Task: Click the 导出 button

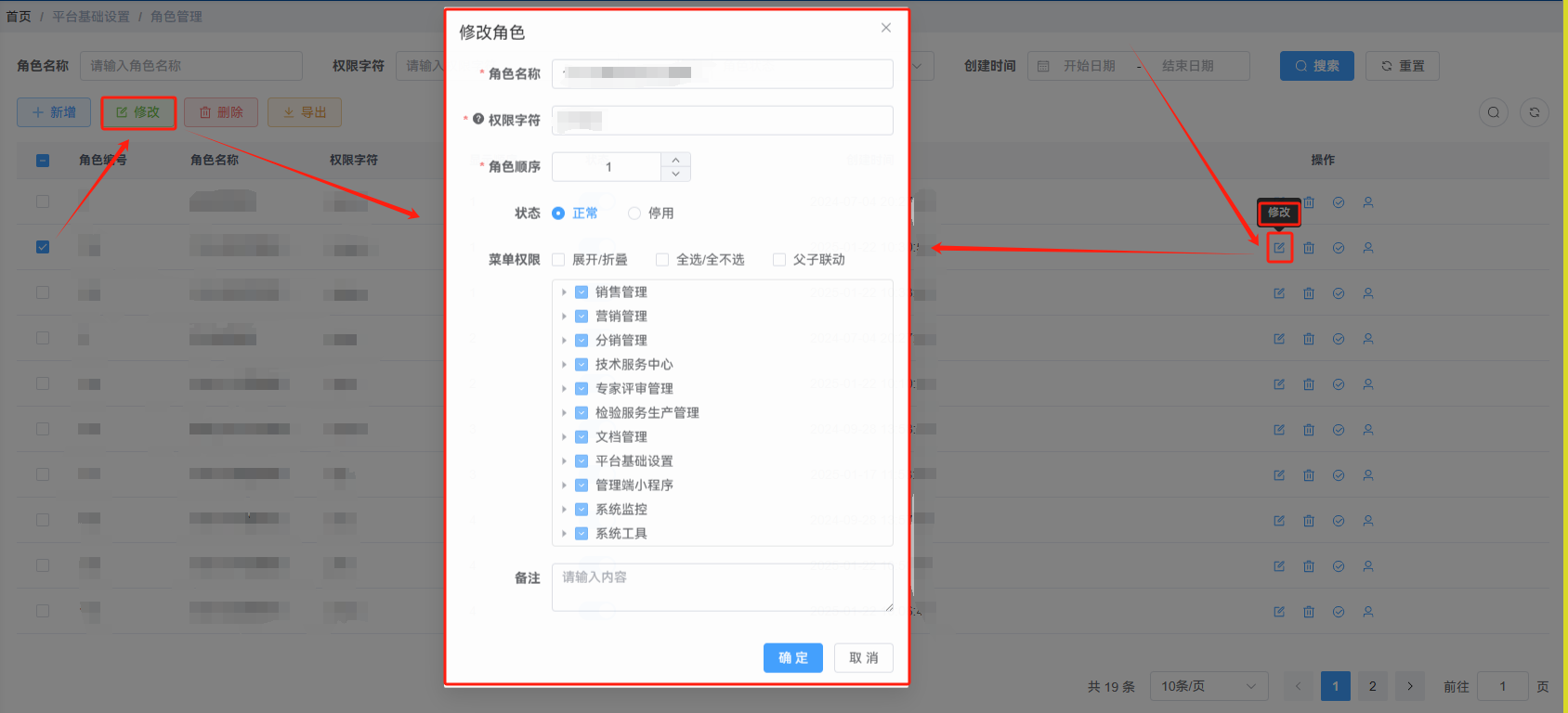Action: point(305,112)
